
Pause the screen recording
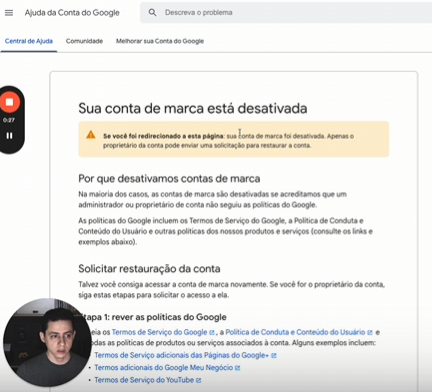coord(9,136)
